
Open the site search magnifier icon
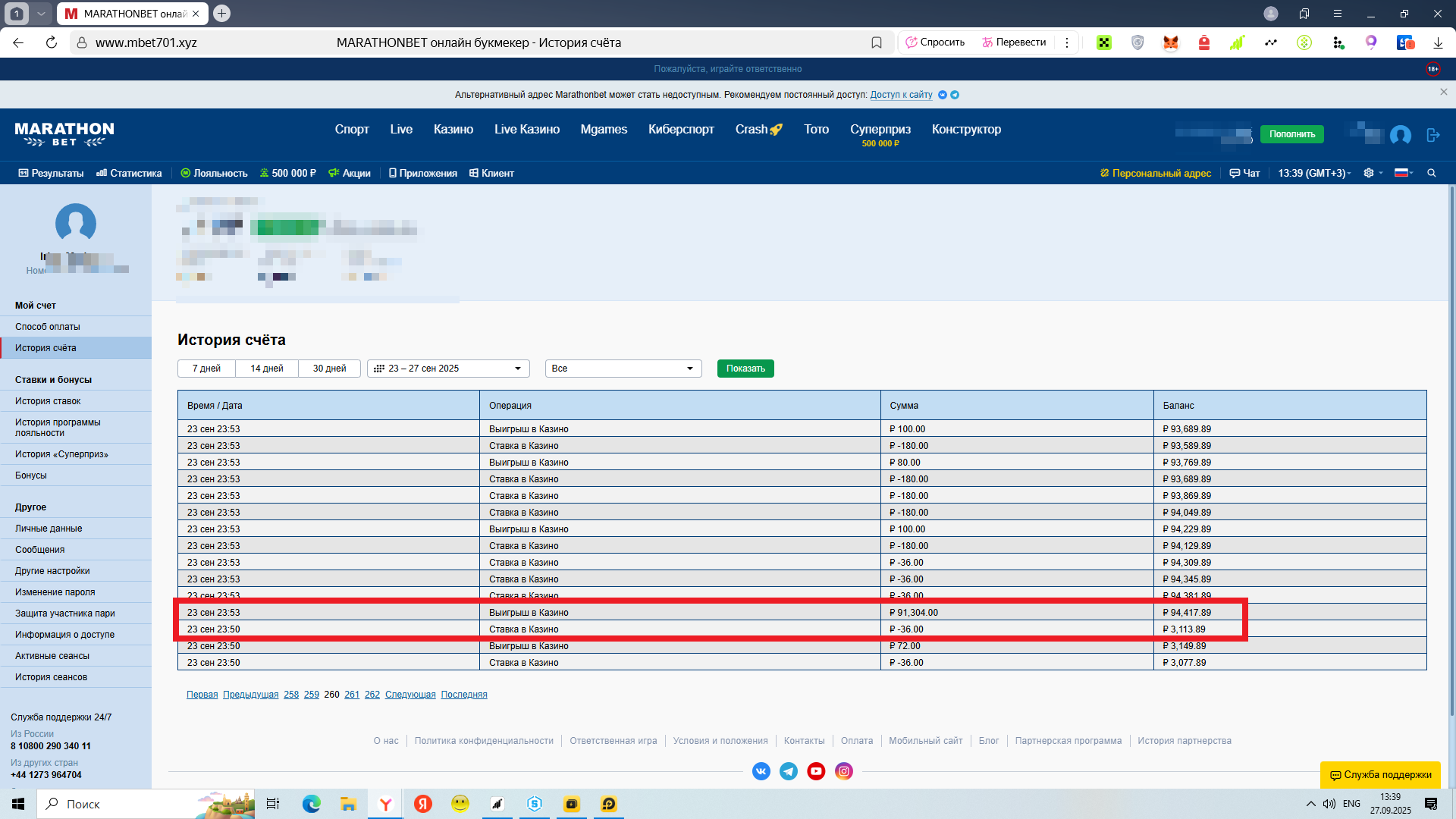click(1432, 173)
